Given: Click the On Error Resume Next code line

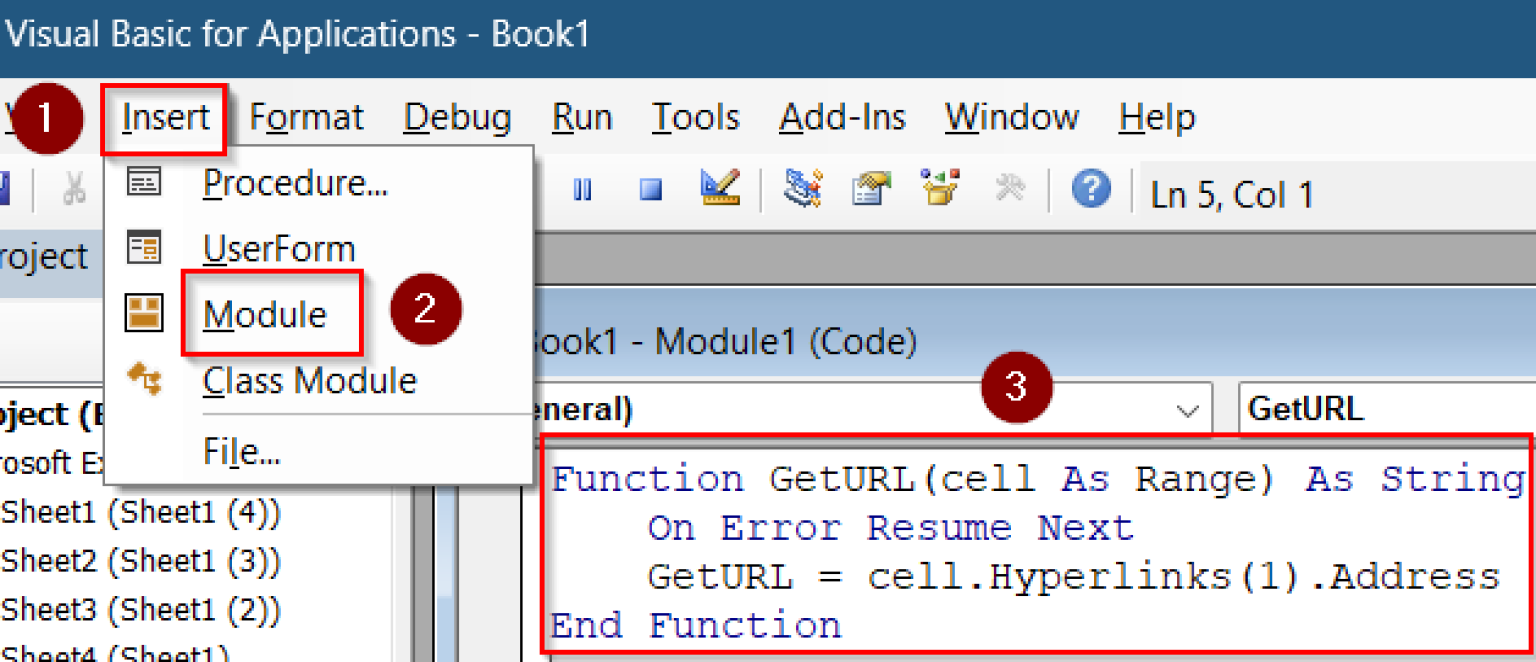Looking at the screenshot, I should [x=890, y=528].
